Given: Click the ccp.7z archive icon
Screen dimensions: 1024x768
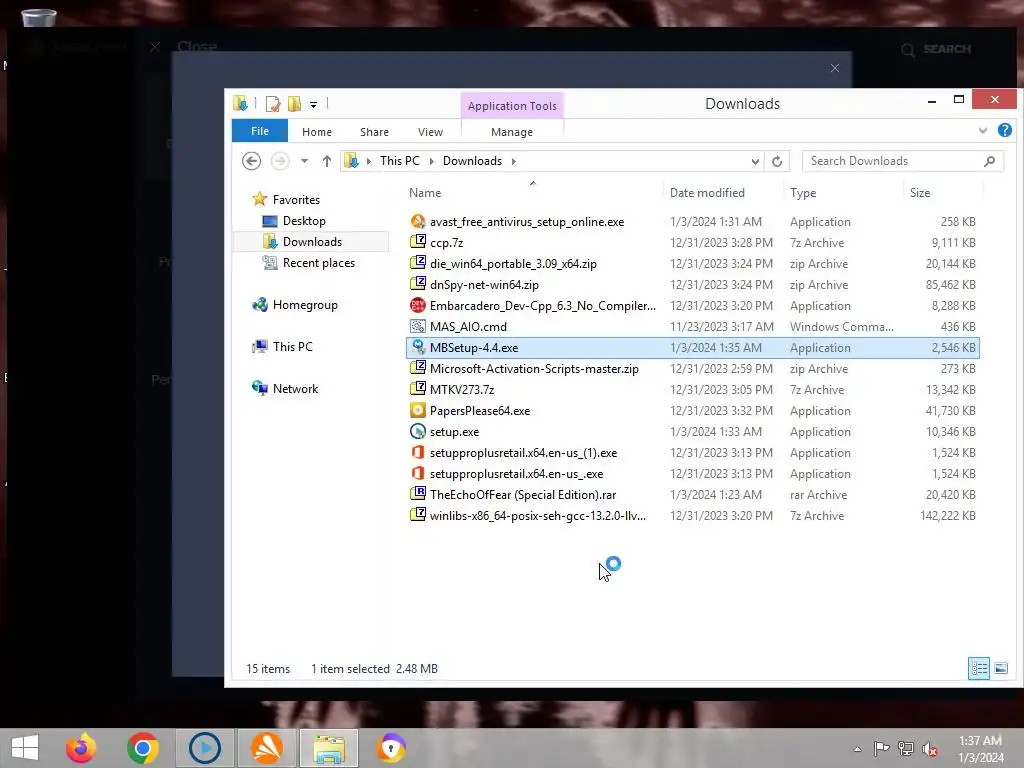Looking at the screenshot, I should [417, 242].
